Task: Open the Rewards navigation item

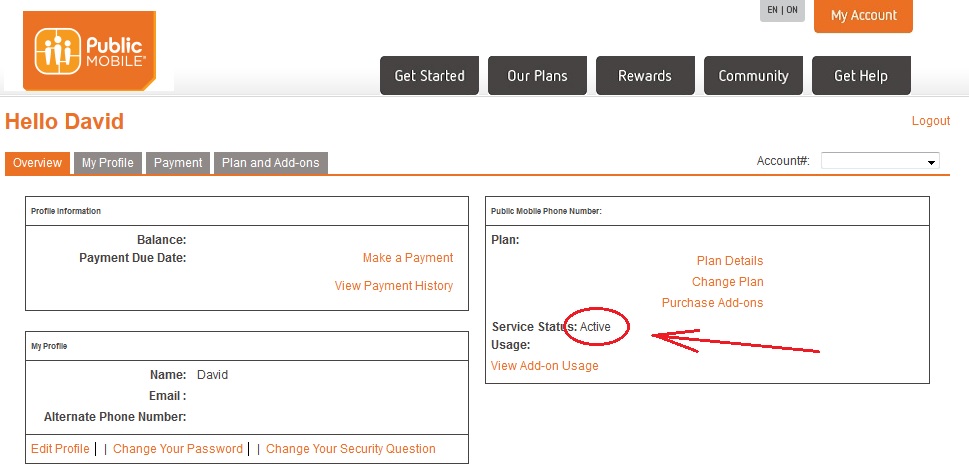Action: (645, 76)
